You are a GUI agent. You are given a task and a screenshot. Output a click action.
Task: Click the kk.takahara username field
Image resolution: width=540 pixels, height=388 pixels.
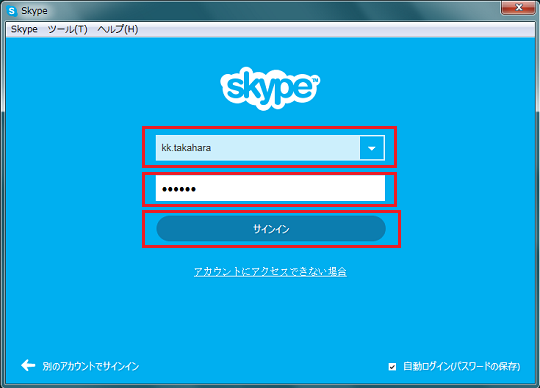pyautogui.click(x=258, y=148)
